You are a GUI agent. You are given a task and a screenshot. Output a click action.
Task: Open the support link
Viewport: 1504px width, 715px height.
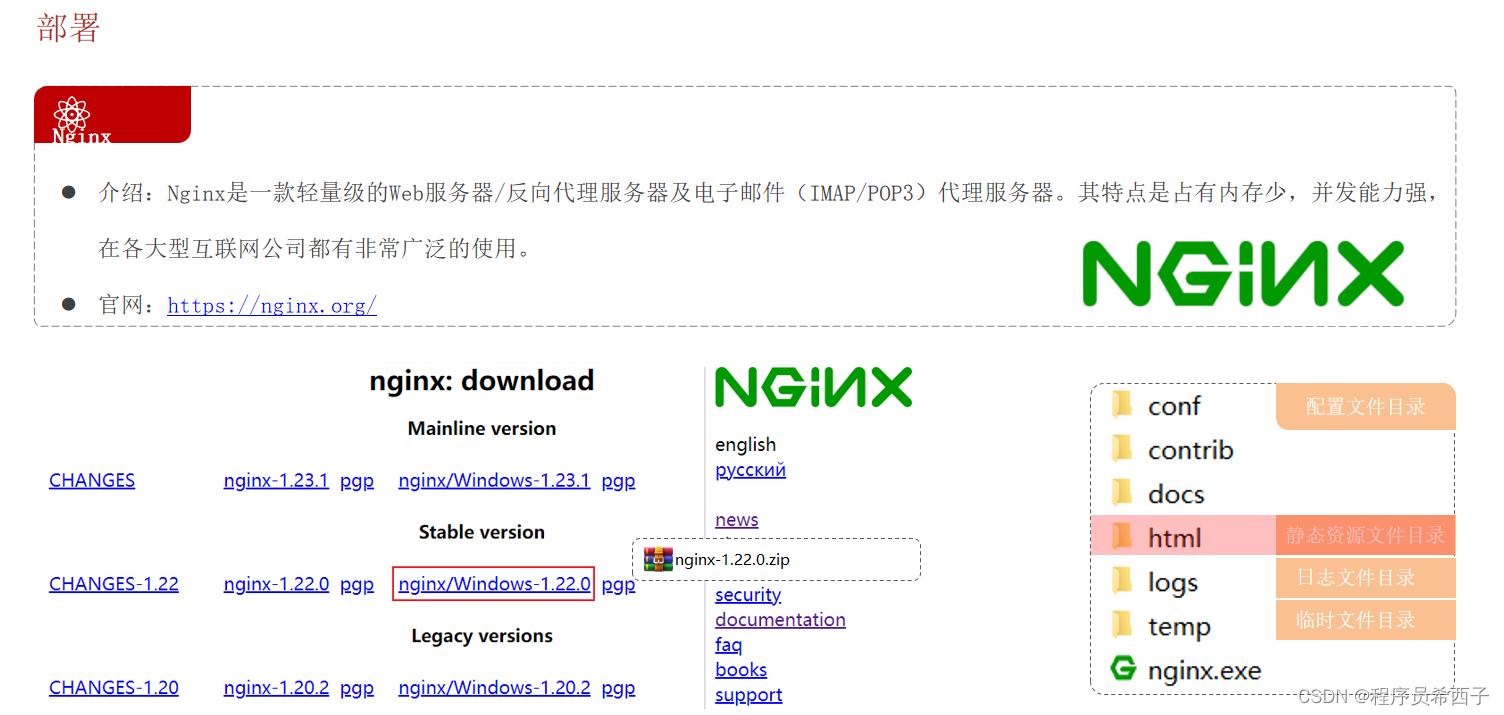pyautogui.click(x=749, y=695)
